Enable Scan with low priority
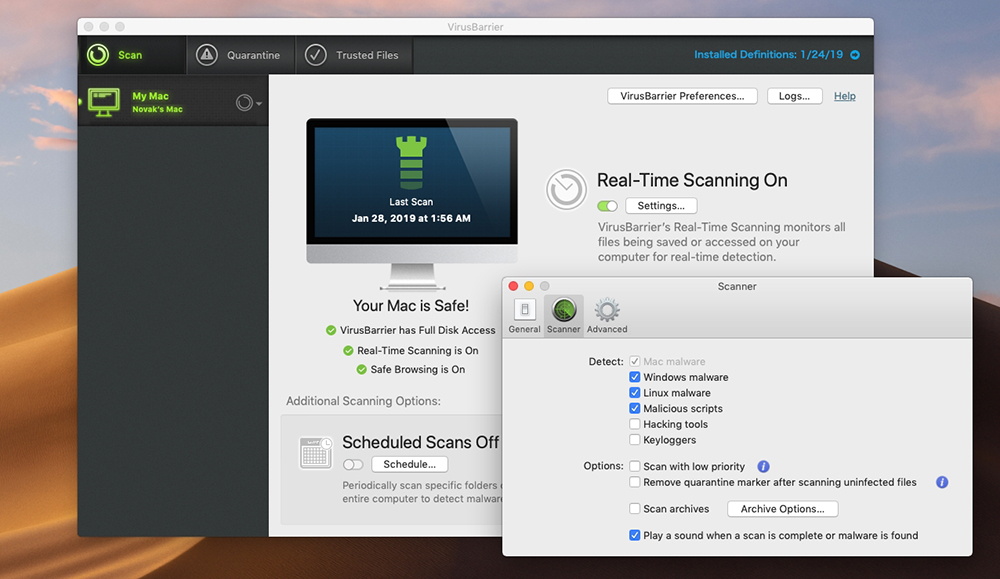The image size is (1000, 579). [x=635, y=466]
